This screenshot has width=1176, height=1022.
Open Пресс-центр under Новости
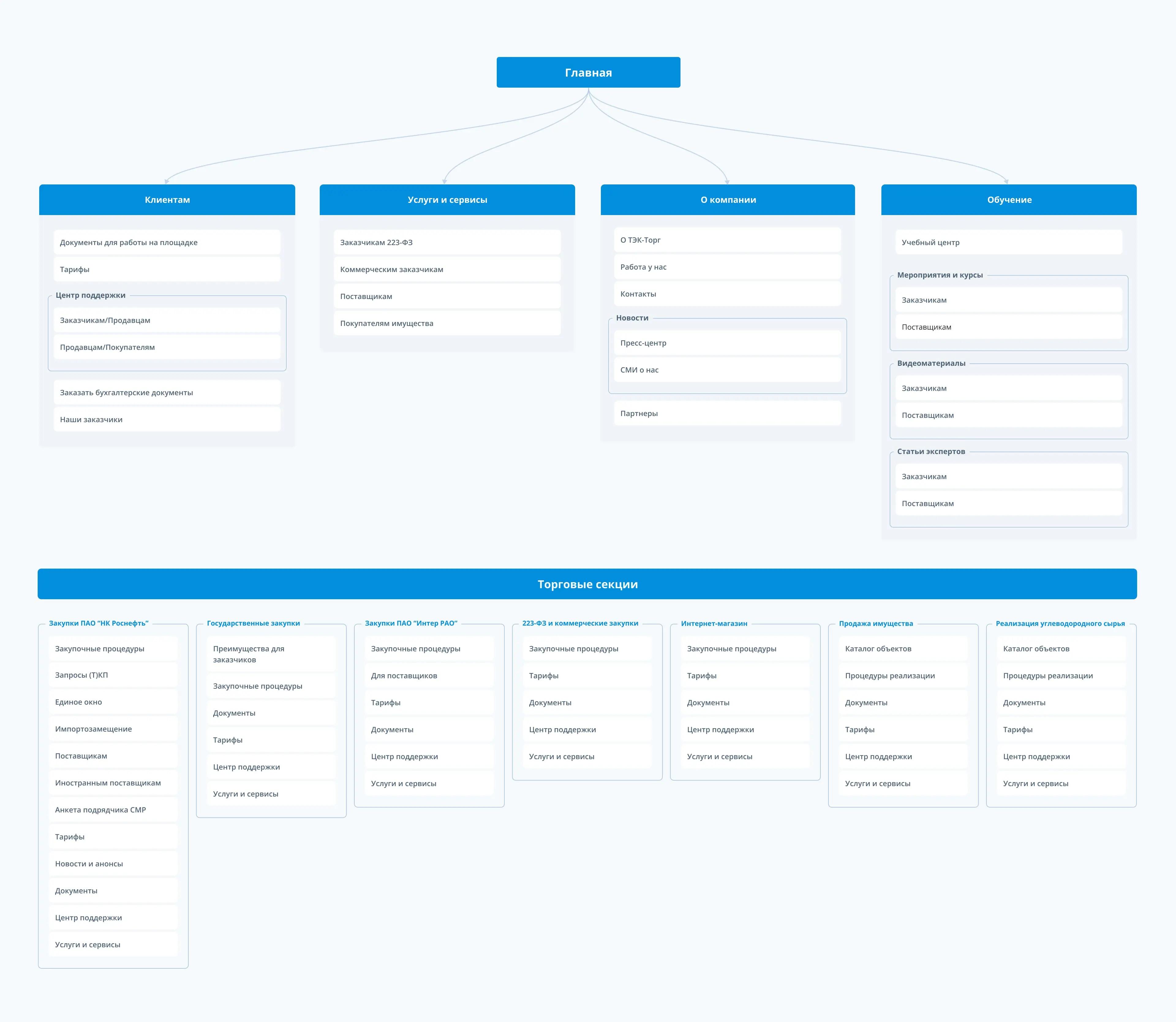tap(727, 343)
